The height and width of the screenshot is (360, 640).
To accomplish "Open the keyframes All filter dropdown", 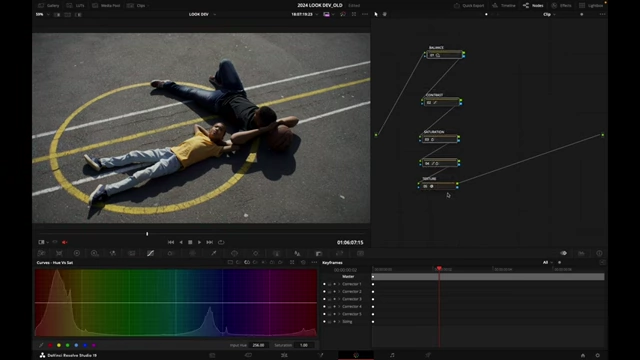I will [x=547, y=262].
